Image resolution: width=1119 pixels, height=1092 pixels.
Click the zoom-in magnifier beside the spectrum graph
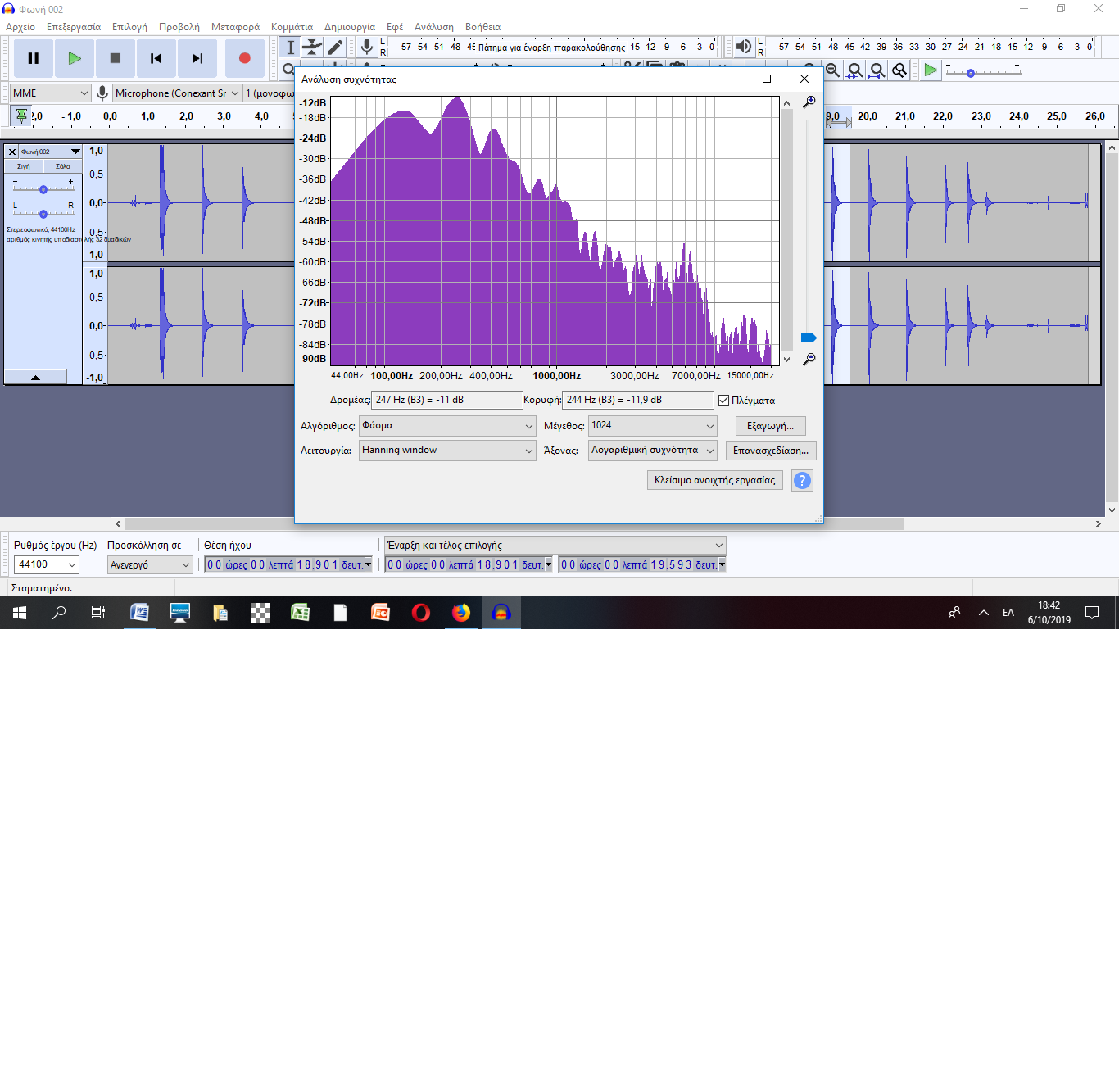[x=809, y=102]
